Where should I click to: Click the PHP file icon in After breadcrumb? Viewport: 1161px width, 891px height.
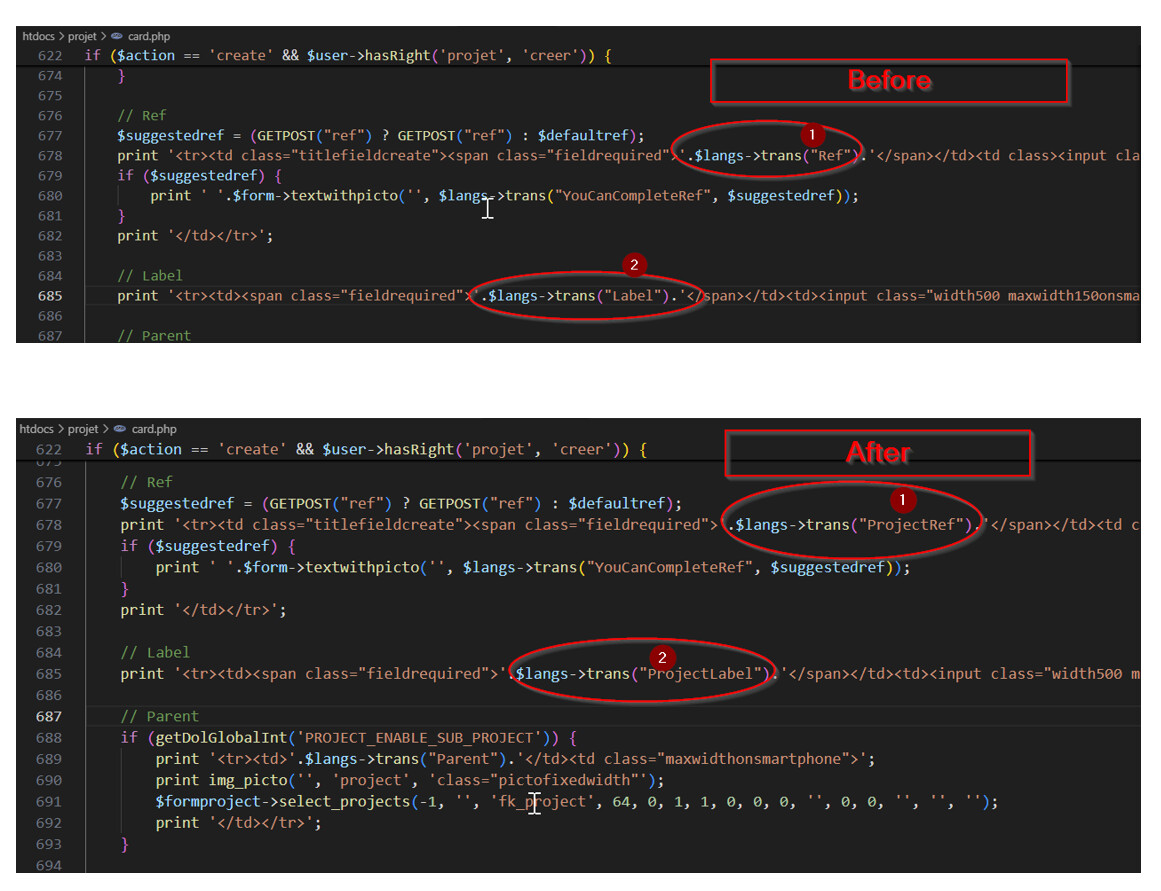121,429
